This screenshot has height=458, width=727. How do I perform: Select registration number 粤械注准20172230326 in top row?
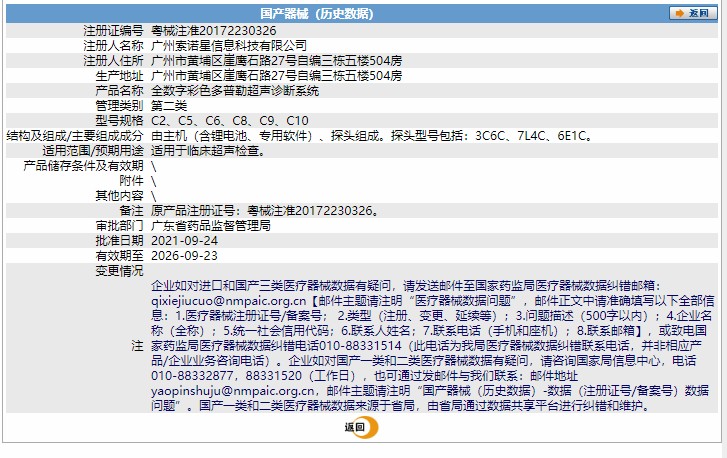point(214,31)
